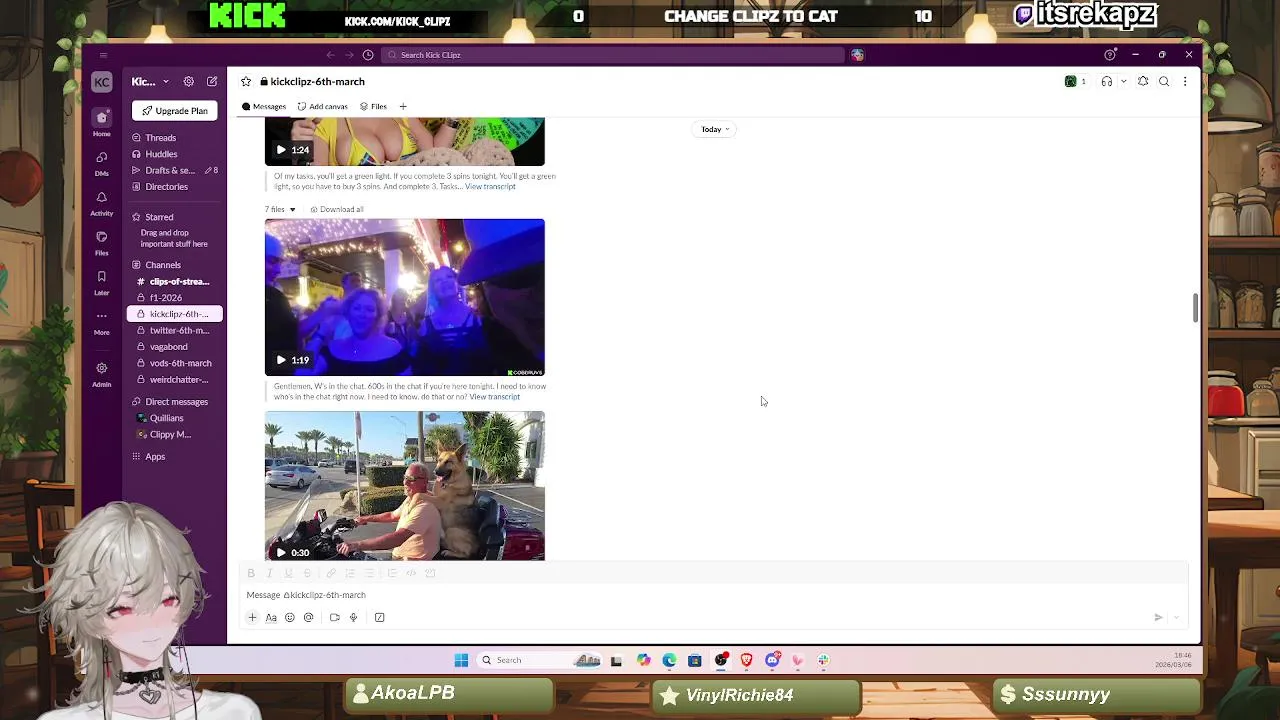Viewport: 1280px width, 720px height.
Task: Compose a new message
Action: 212,82
